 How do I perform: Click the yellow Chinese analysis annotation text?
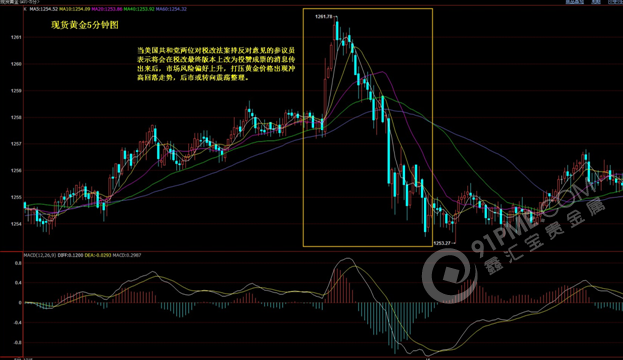click(x=216, y=64)
